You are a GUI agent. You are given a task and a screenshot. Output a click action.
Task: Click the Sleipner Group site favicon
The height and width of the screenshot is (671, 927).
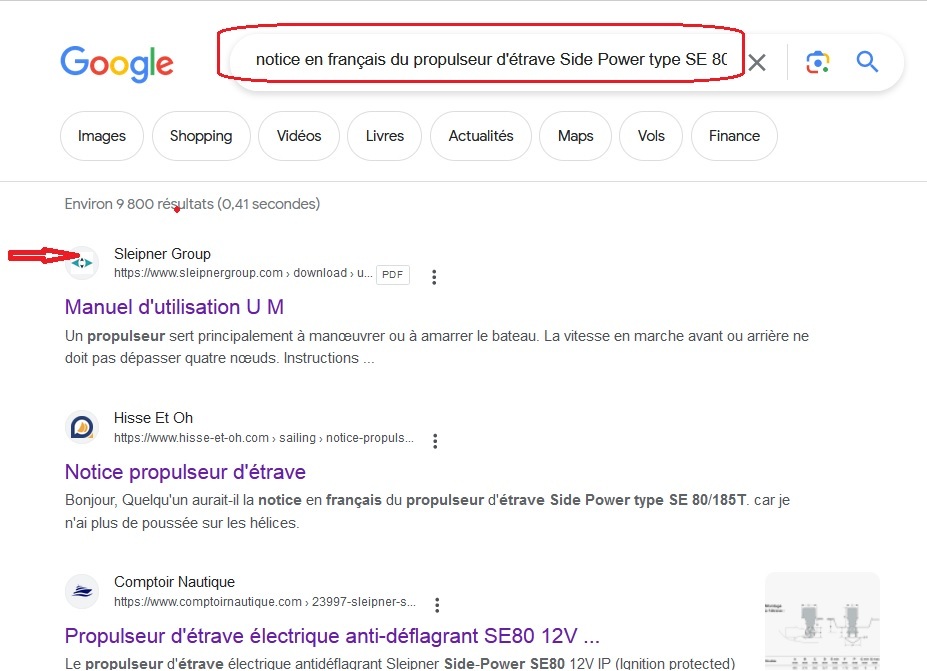coord(82,262)
